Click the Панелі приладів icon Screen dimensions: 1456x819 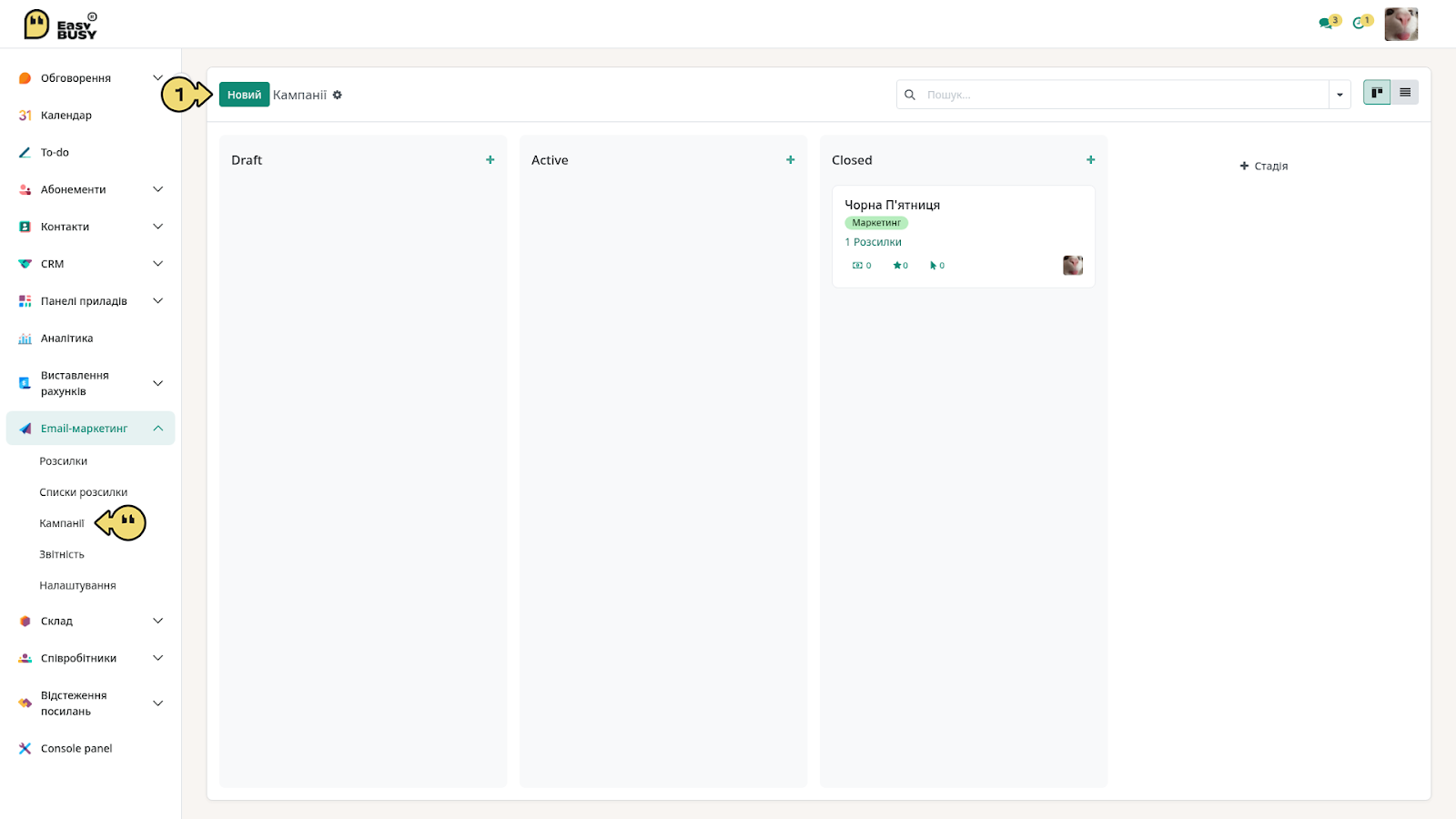point(25,301)
